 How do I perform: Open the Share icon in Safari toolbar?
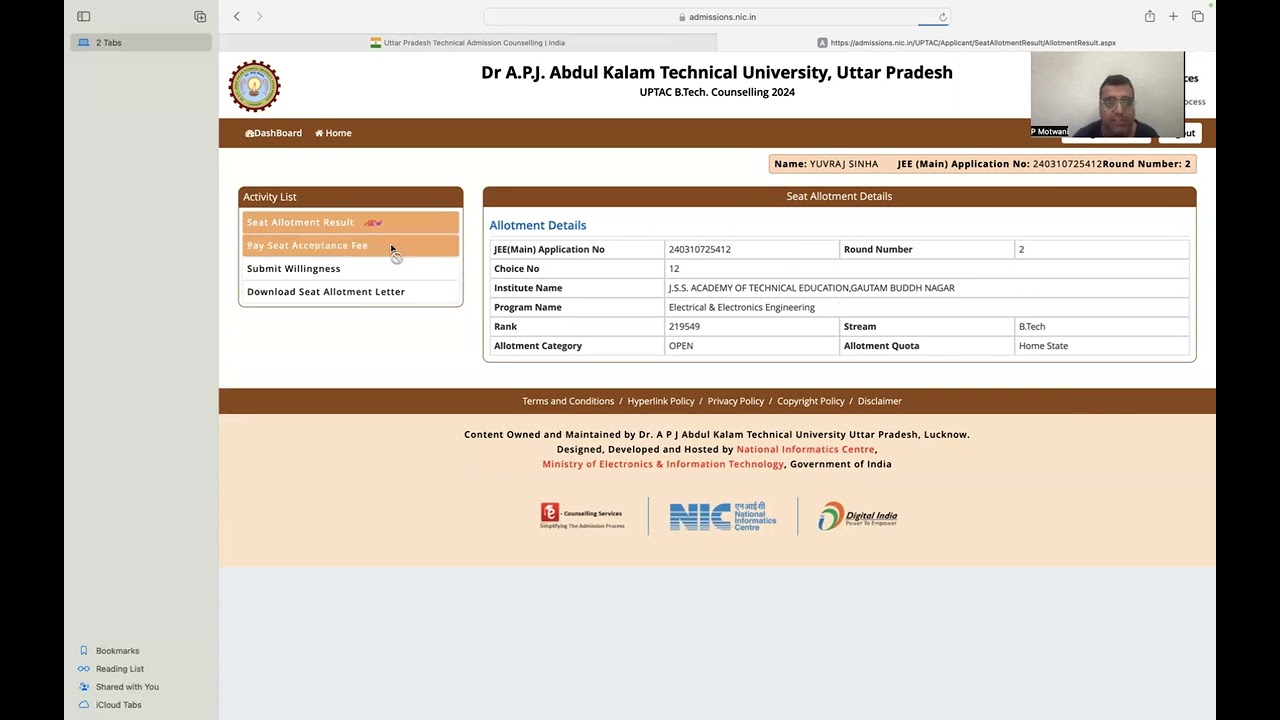point(1150,16)
